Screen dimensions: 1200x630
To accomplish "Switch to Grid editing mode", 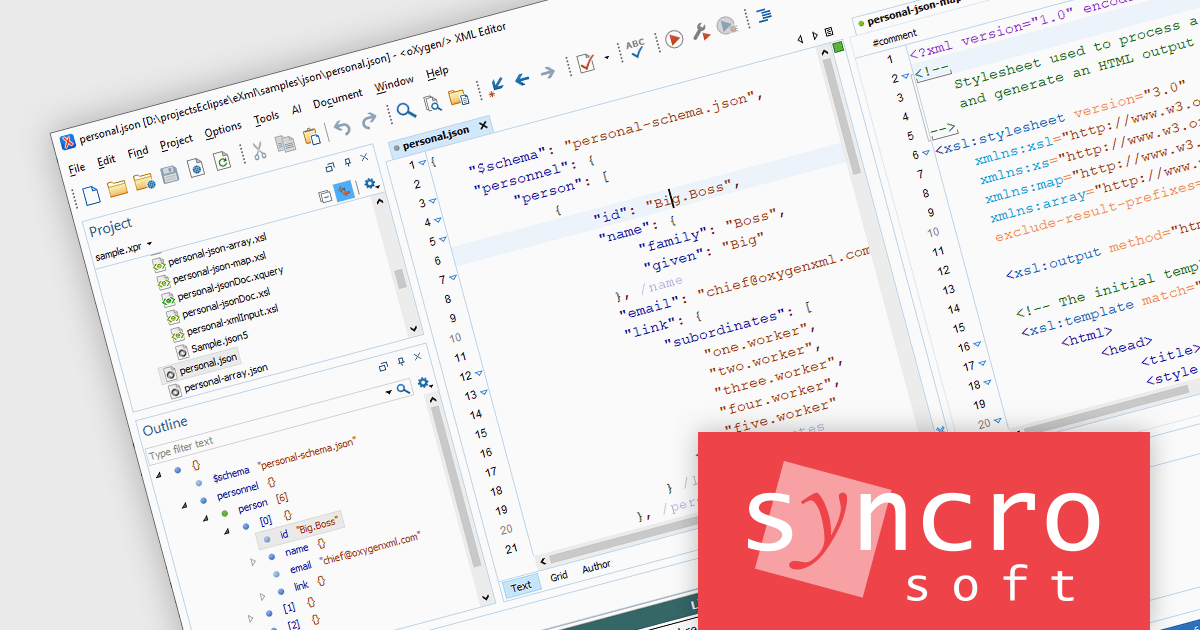I will tap(559, 576).
